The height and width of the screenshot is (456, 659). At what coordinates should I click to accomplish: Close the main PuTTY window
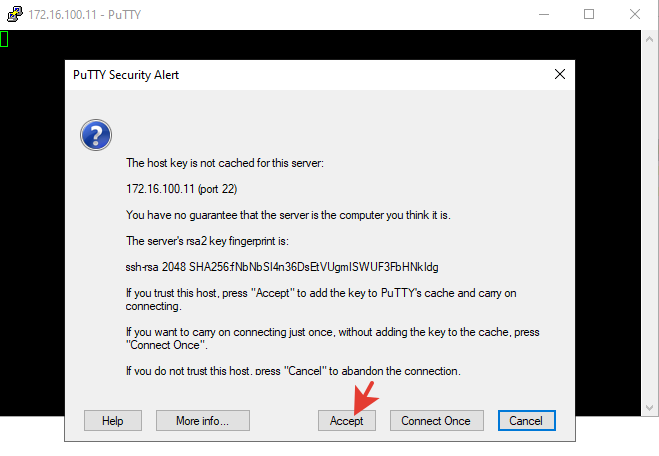click(x=635, y=14)
